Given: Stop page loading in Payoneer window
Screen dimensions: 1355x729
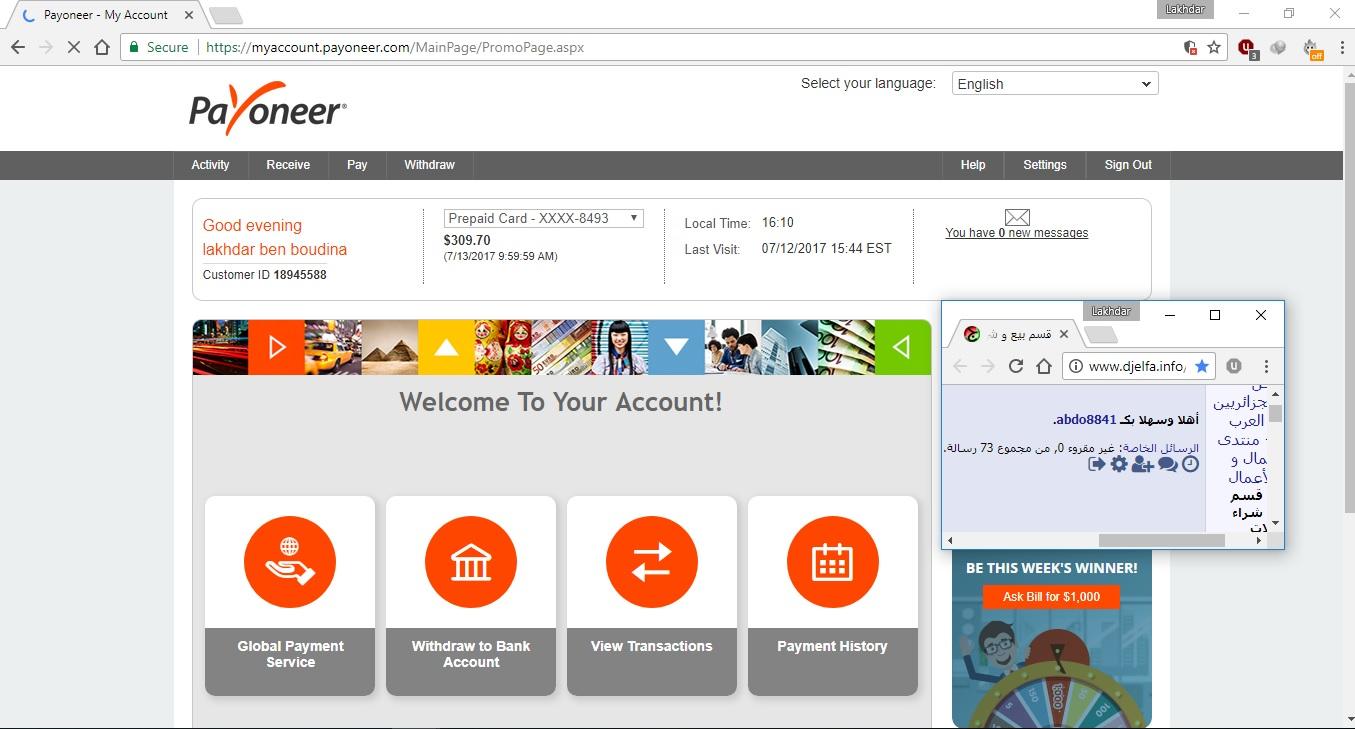Looking at the screenshot, I should point(73,47).
